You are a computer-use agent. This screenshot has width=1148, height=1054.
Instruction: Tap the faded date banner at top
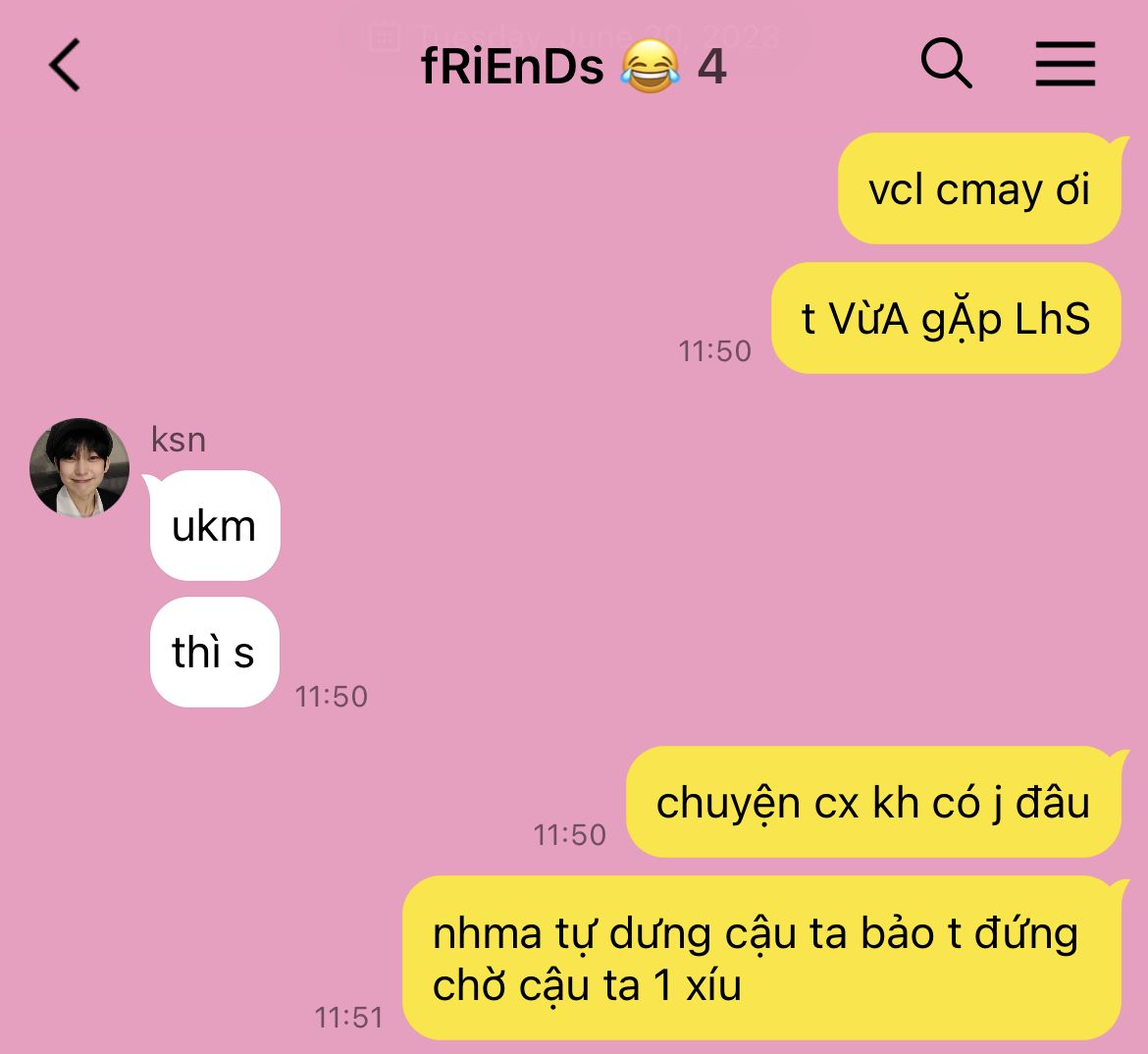[575, 35]
